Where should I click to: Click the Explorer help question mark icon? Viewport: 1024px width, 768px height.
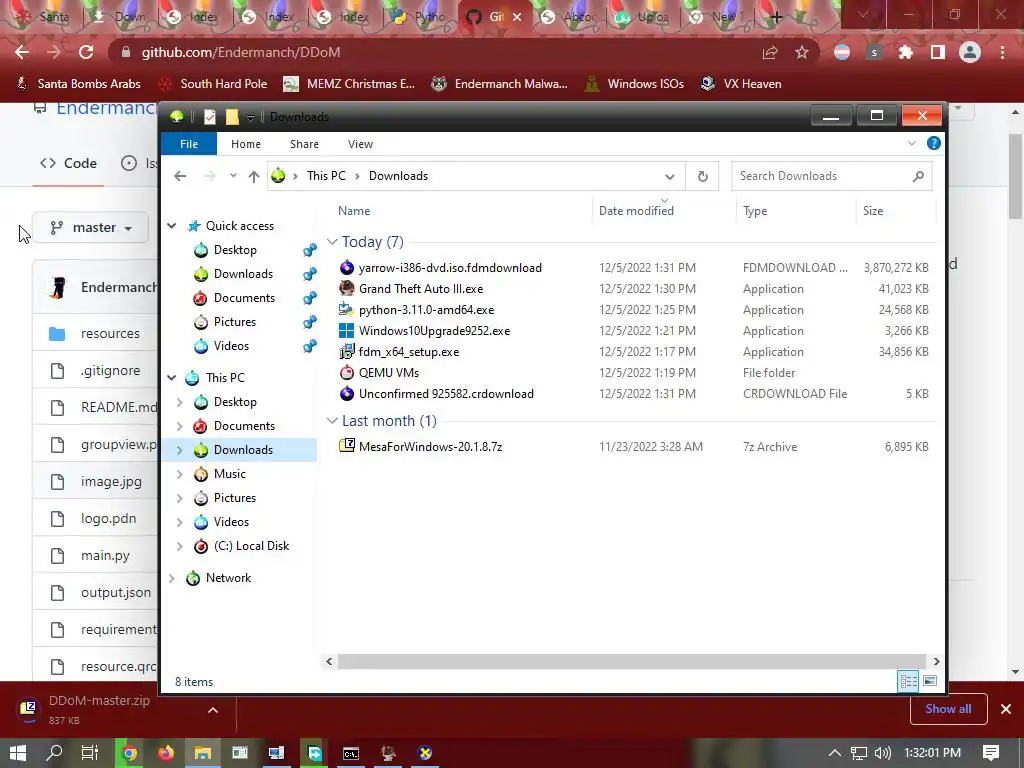[934, 143]
